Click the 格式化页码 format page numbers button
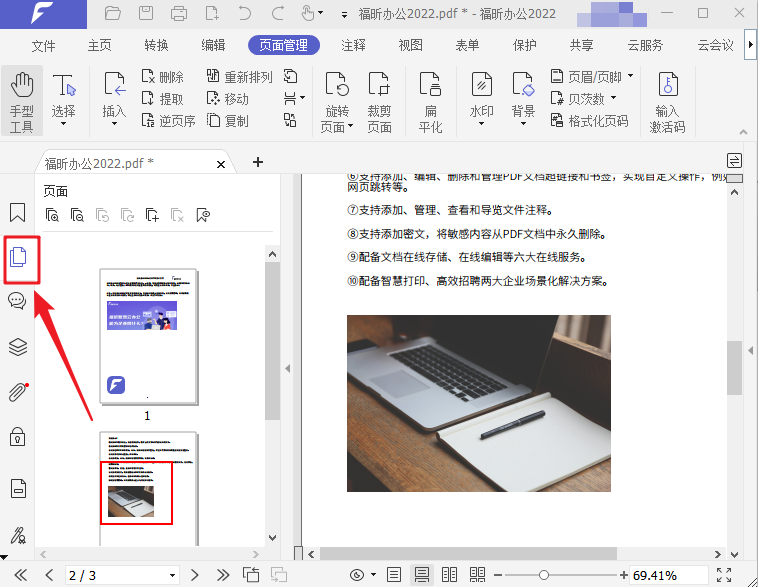The width and height of the screenshot is (758, 587). [x=590, y=120]
